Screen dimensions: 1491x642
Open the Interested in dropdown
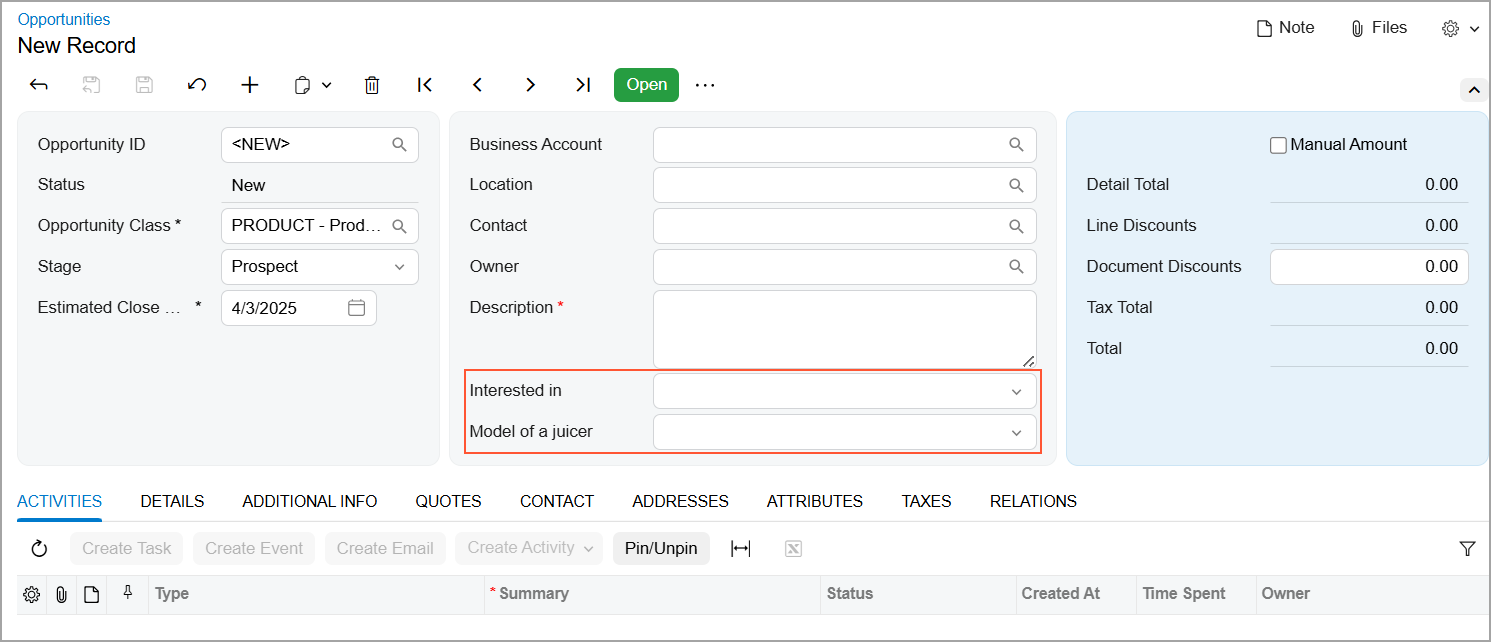[x=1016, y=391]
